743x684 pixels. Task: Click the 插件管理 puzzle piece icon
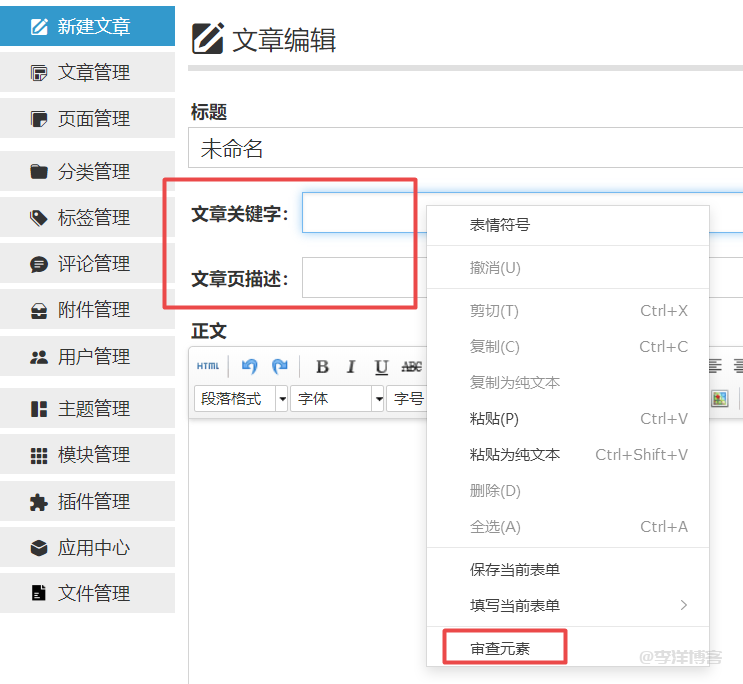[39, 502]
